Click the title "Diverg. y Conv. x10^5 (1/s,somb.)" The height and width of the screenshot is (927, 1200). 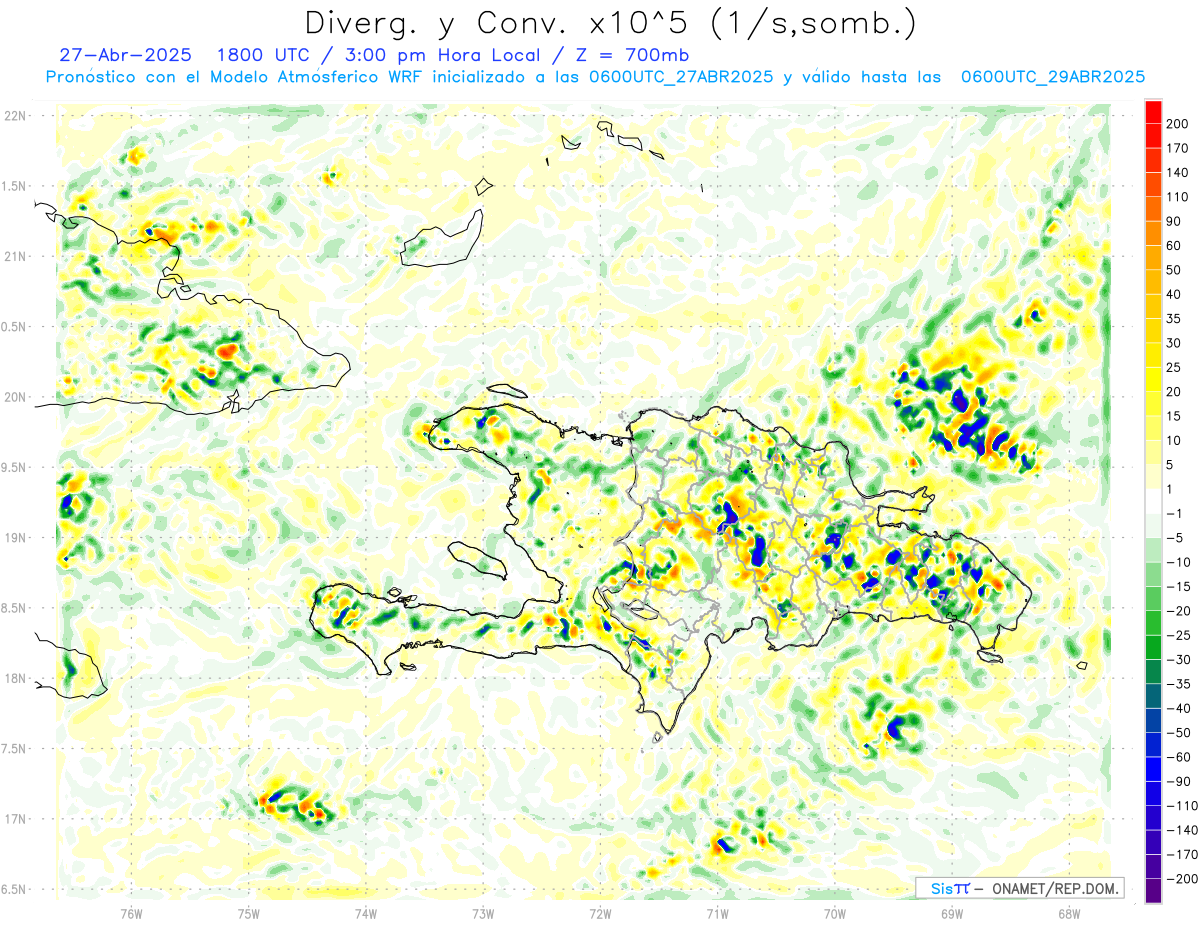(x=609, y=22)
